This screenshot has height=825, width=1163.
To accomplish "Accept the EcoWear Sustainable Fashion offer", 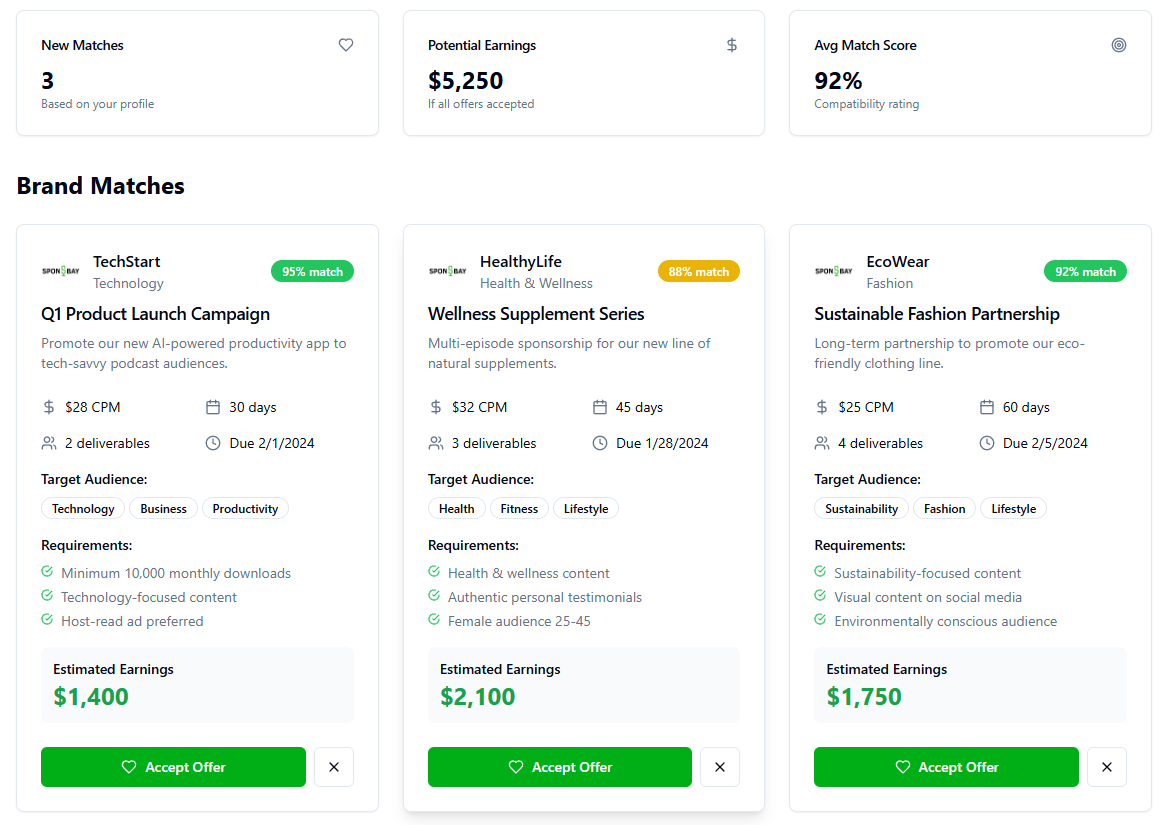I will 946,767.
